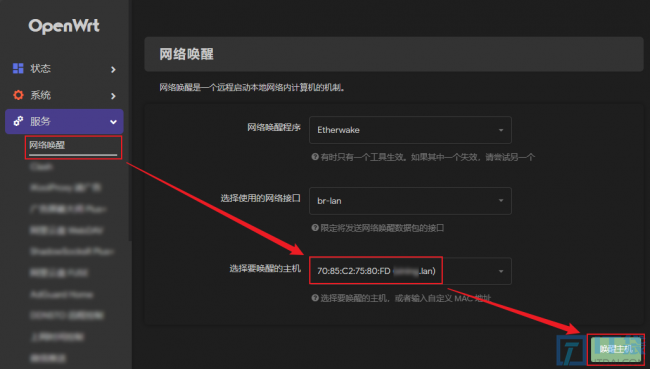Open the br-lan interface dropdown
Image resolution: width=650 pixels, height=369 pixels.
click(x=410, y=201)
